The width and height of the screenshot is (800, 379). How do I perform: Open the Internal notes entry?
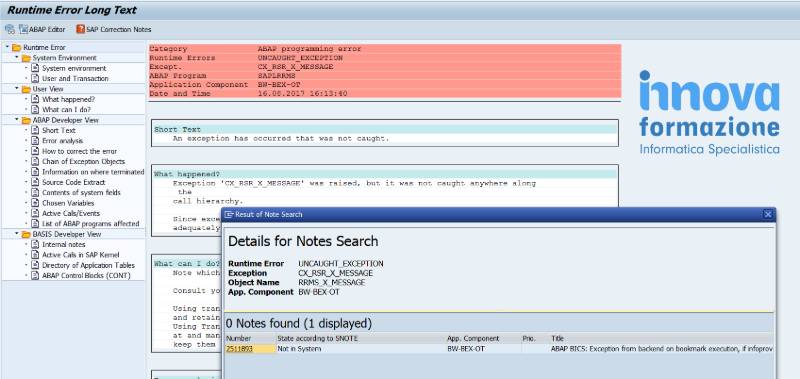[x=63, y=244]
